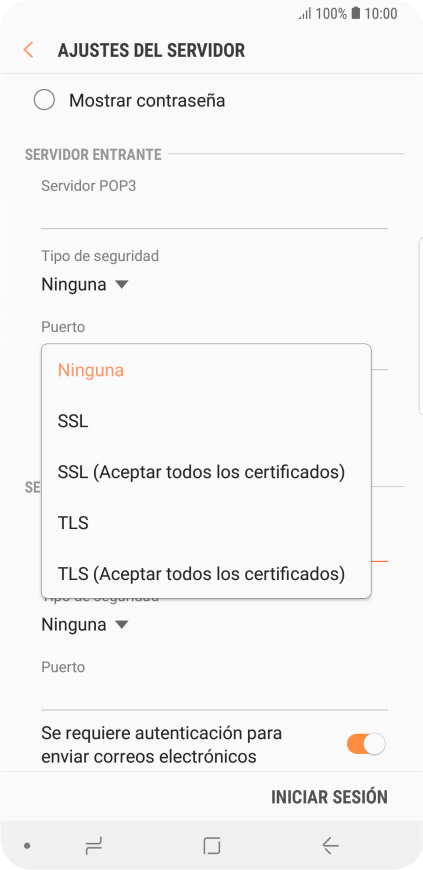423x870 pixels.
Task: Choose TLS option in the list
Action: coord(206,523)
